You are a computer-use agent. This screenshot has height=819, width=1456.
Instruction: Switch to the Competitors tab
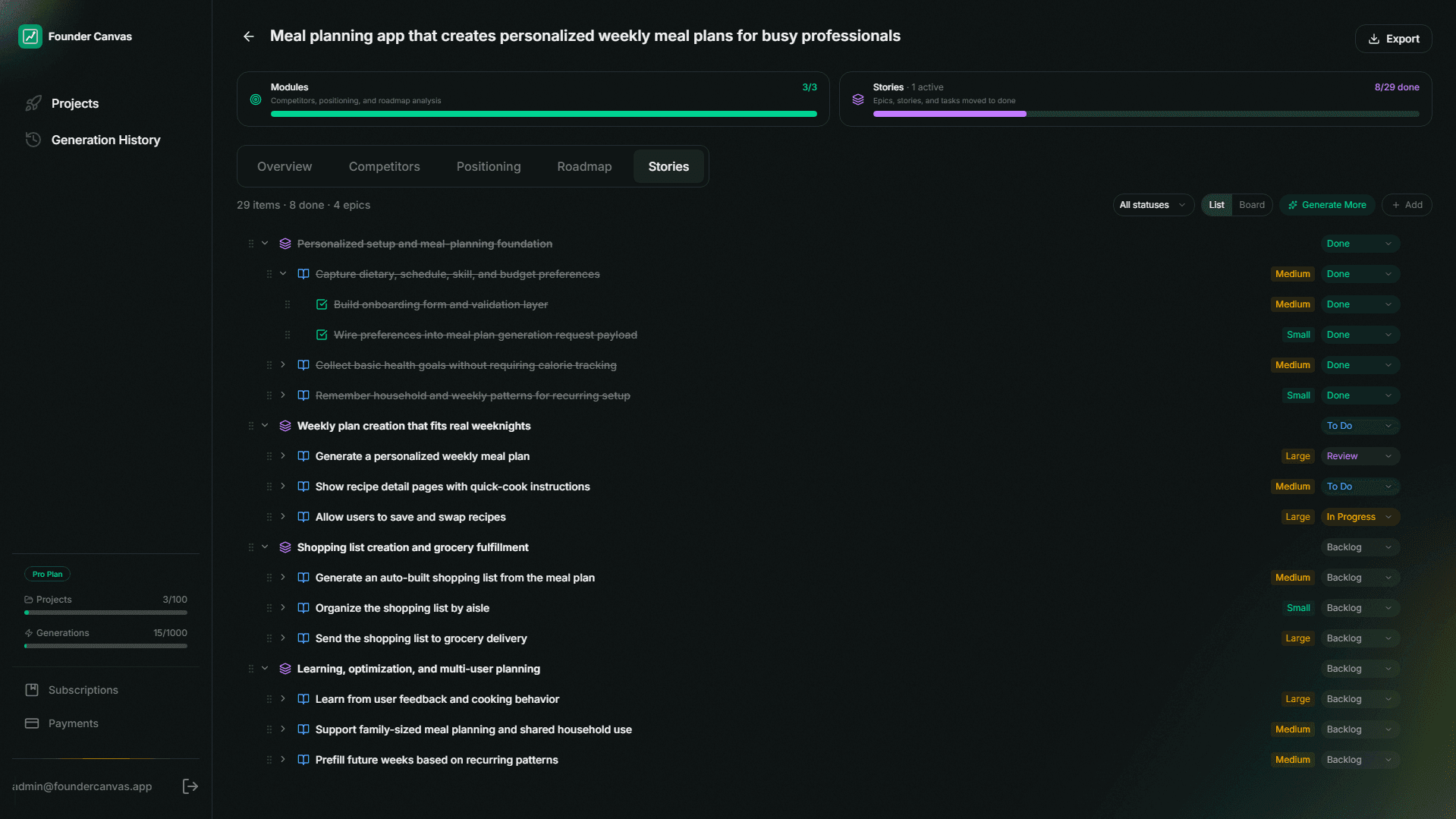(x=384, y=166)
